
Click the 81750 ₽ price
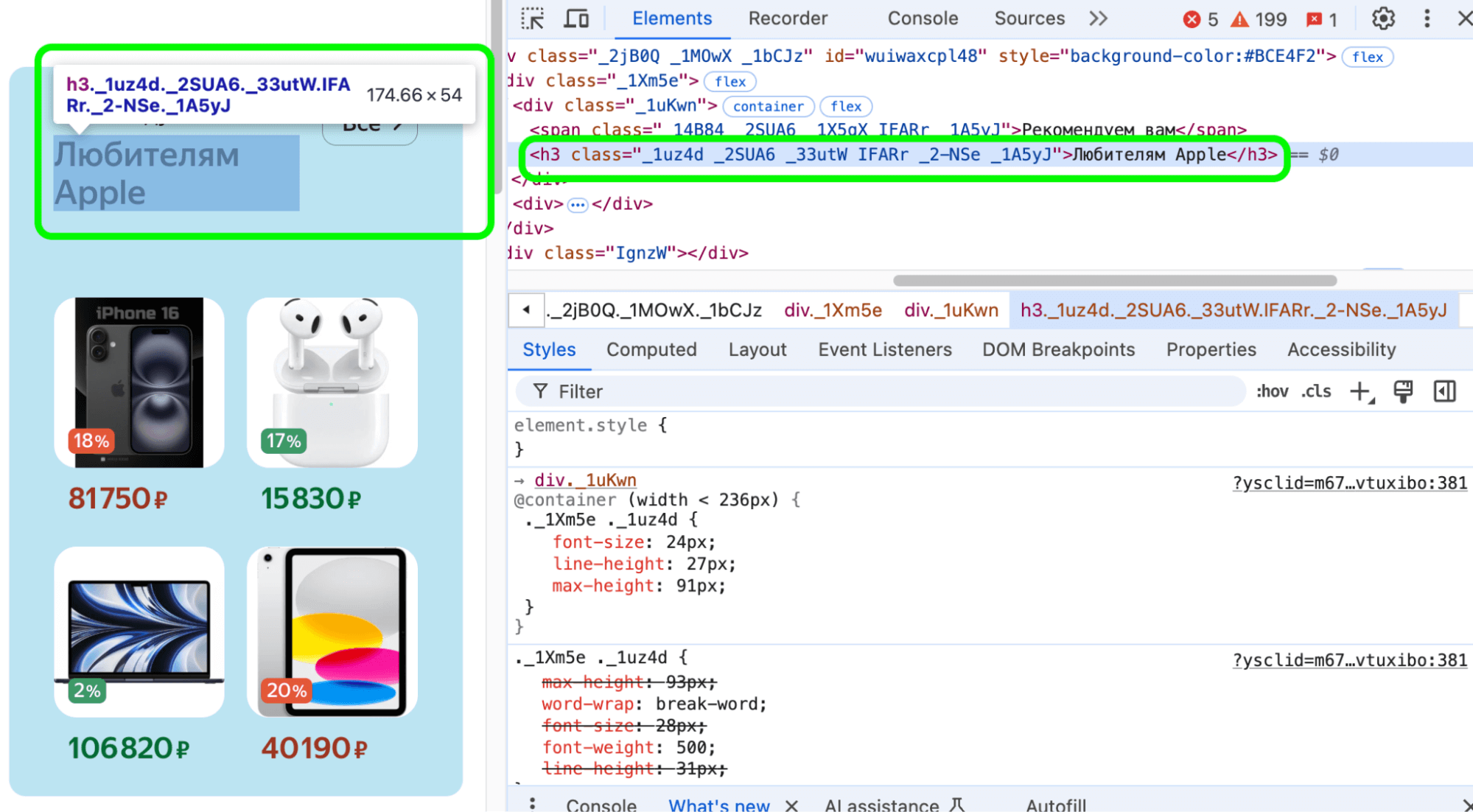coord(118,499)
